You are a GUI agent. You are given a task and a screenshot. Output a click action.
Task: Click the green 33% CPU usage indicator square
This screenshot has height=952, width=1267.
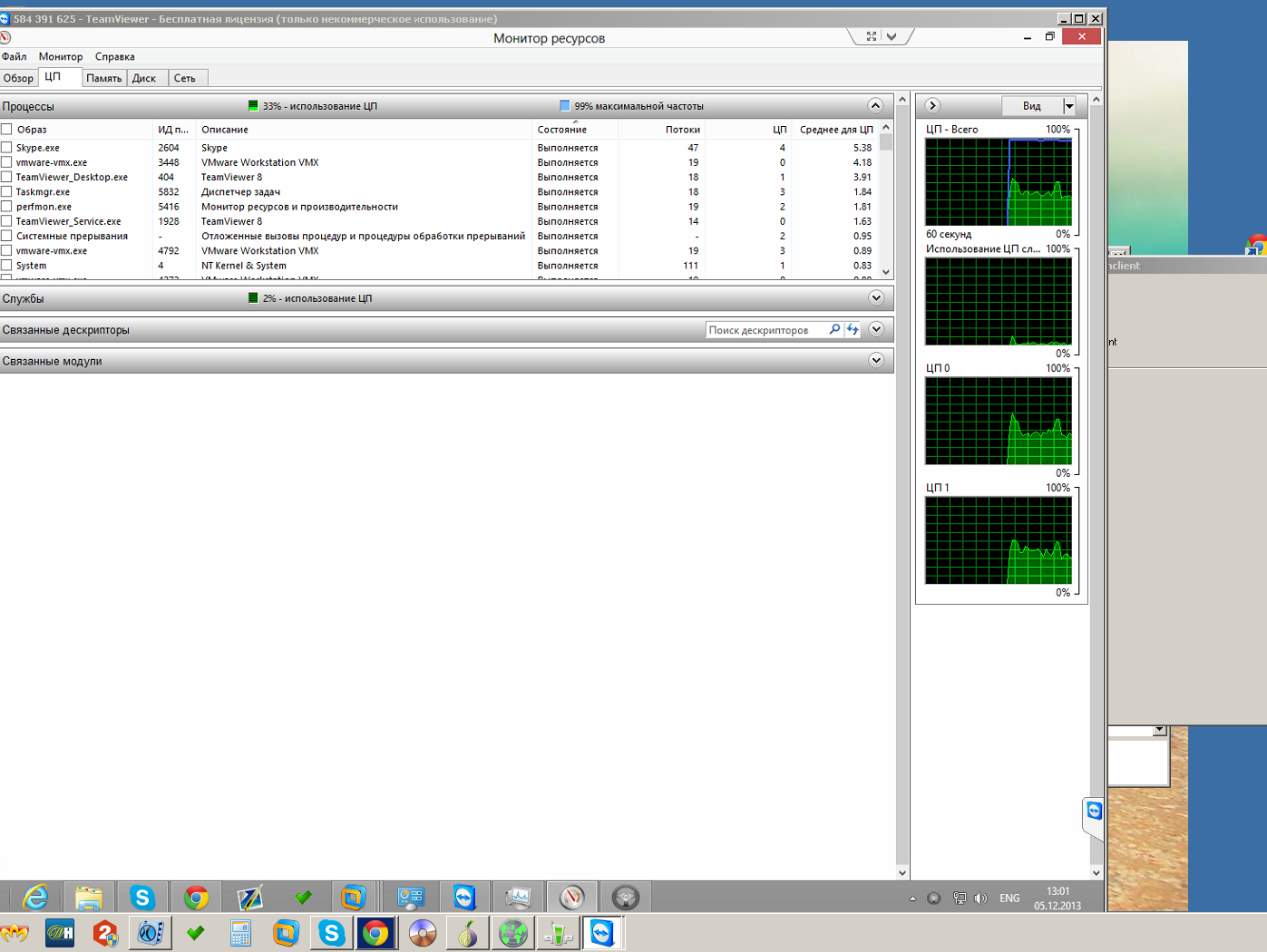pos(253,105)
